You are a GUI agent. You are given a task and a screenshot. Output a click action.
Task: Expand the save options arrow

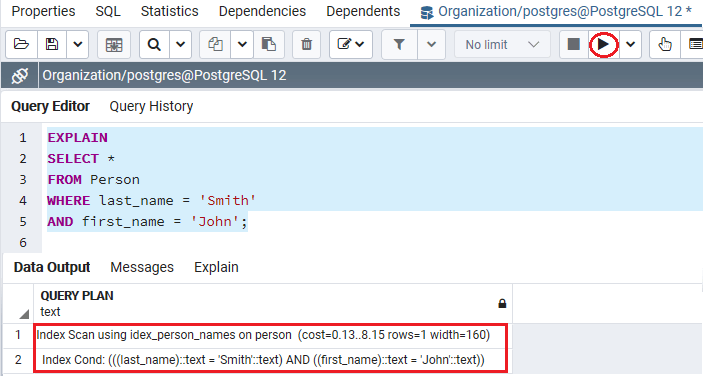pyautogui.click(x=78, y=44)
